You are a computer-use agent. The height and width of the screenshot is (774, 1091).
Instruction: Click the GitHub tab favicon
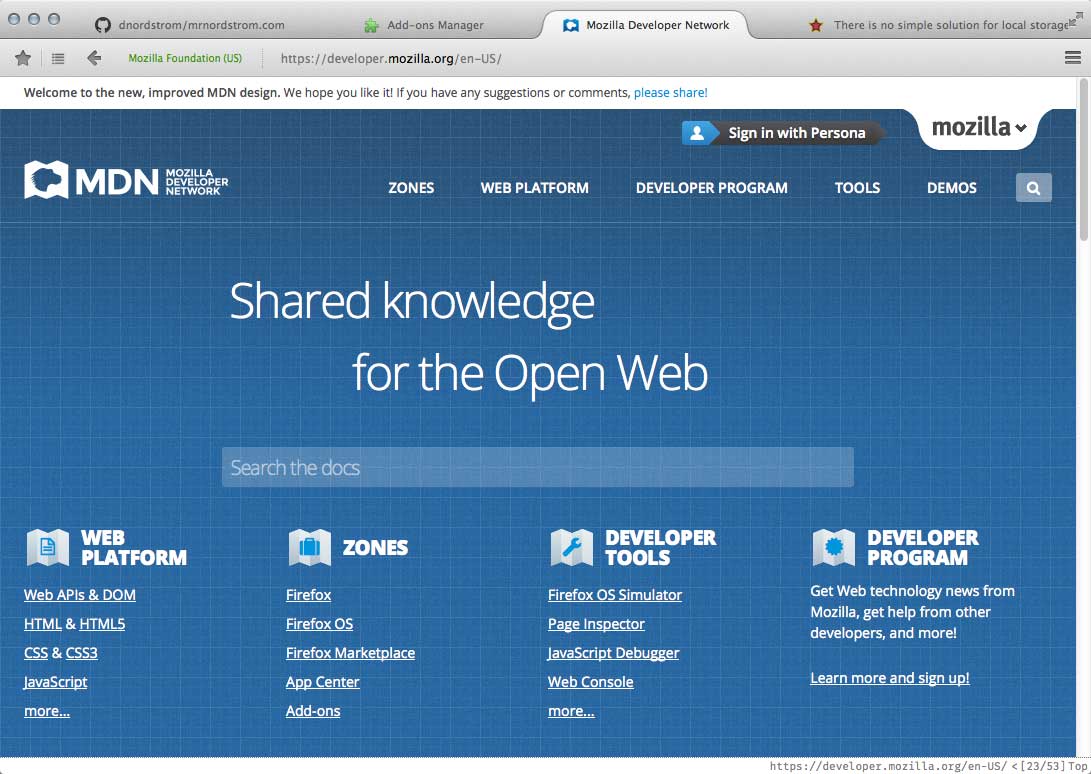coord(103,25)
